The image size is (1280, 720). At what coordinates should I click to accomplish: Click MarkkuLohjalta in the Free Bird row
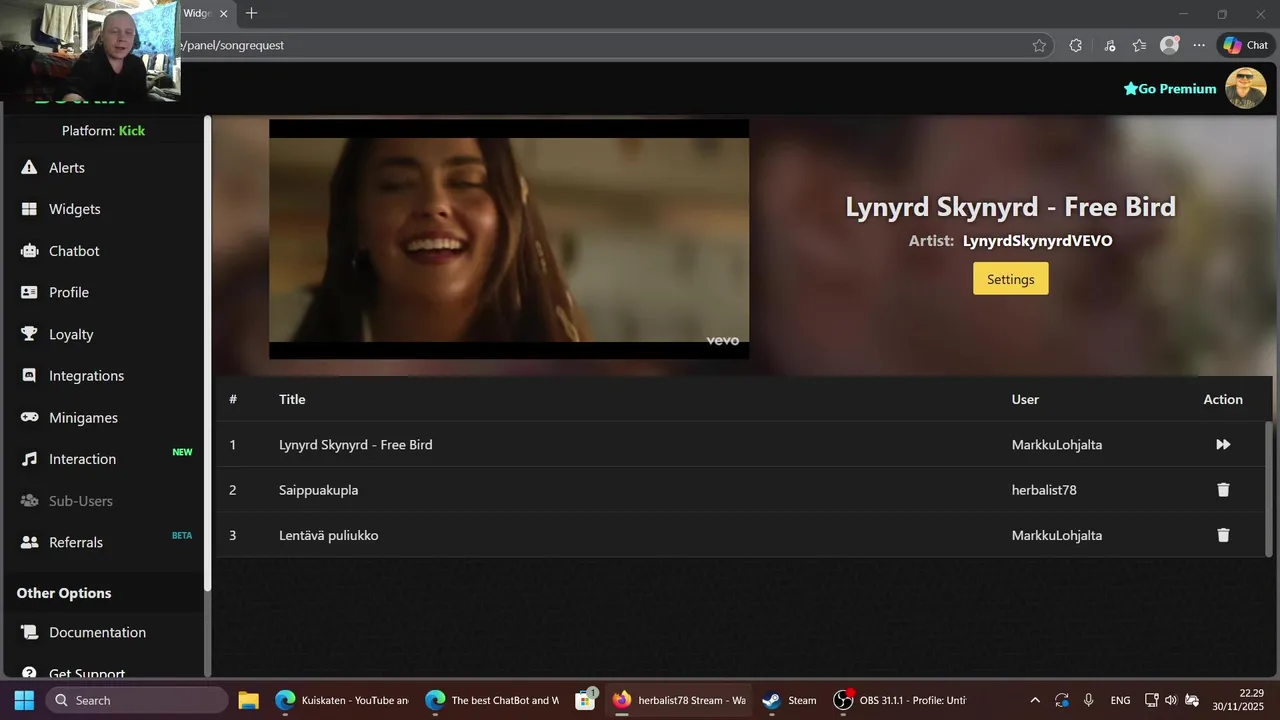[x=1057, y=444]
